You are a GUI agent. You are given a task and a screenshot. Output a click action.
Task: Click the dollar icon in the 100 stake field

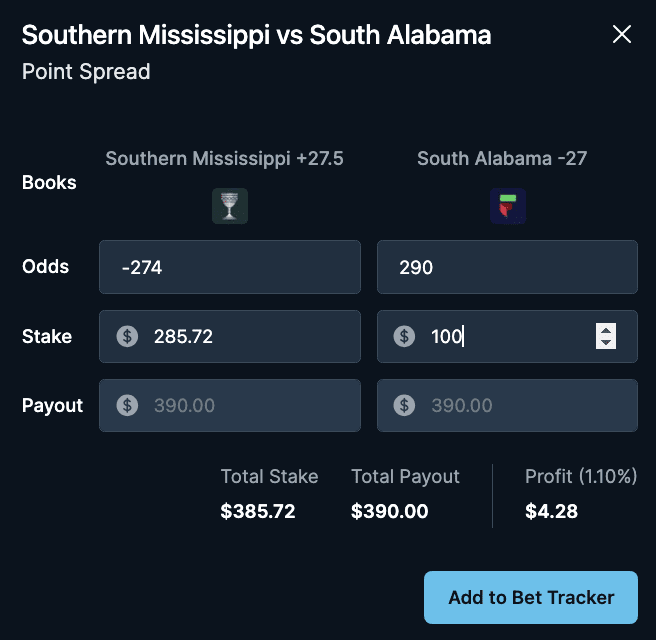click(404, 336)
